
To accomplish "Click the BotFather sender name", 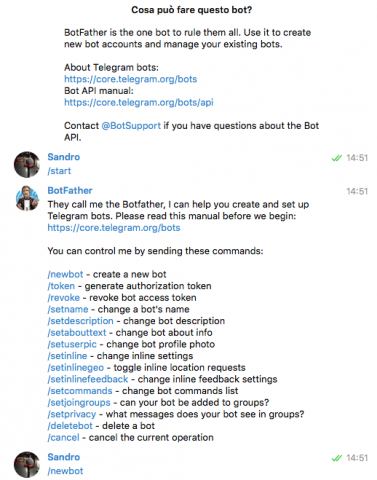I will pos(70,191).
